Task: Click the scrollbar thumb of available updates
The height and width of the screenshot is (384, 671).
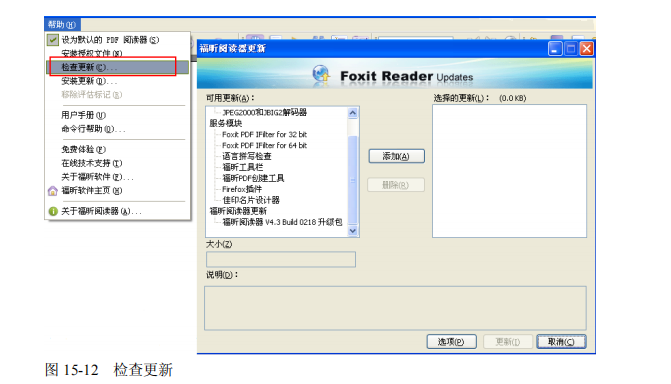Action: tap(353, 180)
